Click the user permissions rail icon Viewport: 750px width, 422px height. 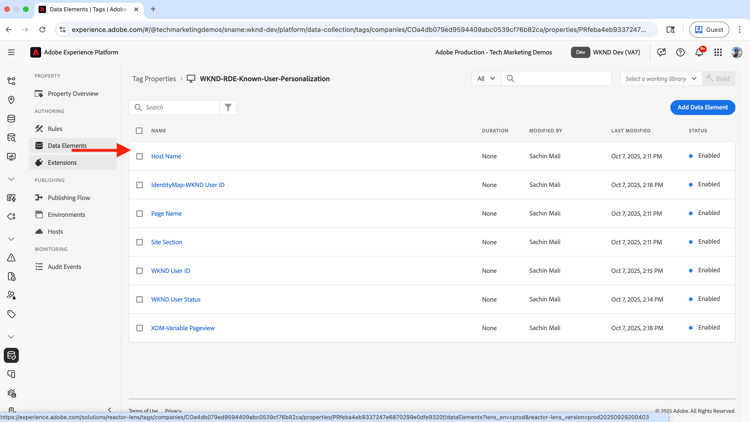tap(11, 295)
